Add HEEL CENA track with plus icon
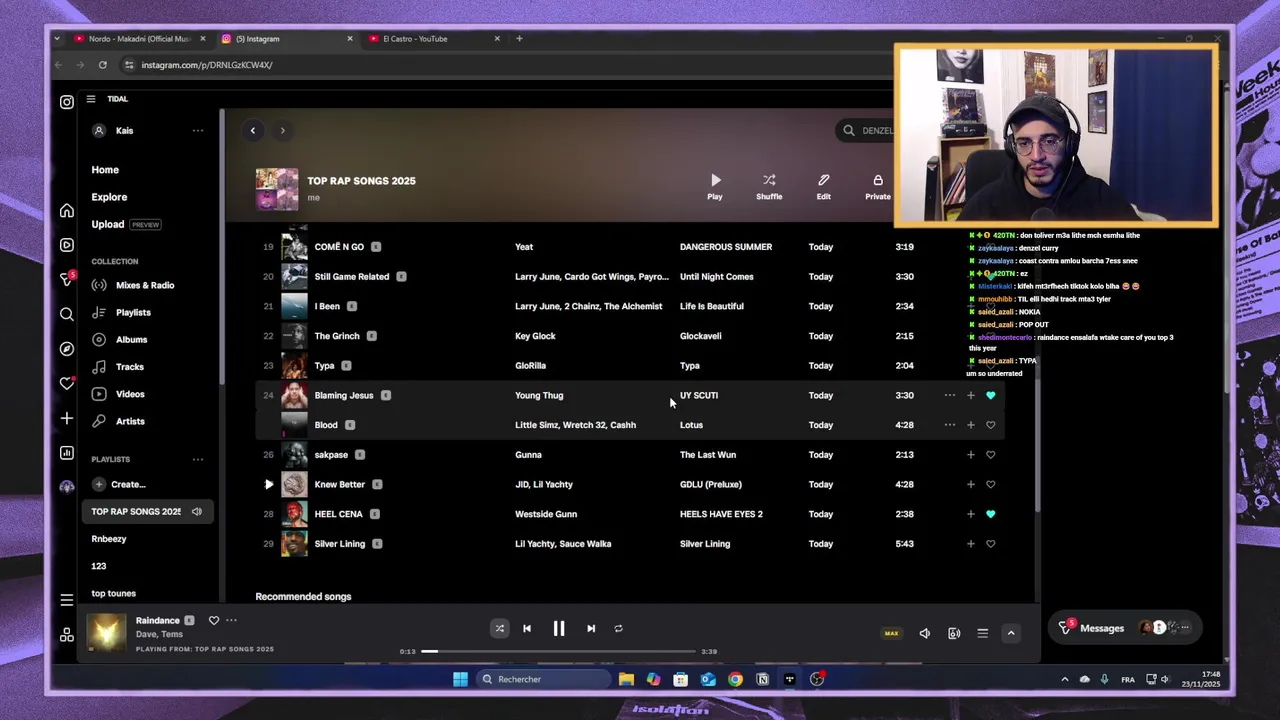The height and width of the screenshot is (720, 1280). click(970, 514)
